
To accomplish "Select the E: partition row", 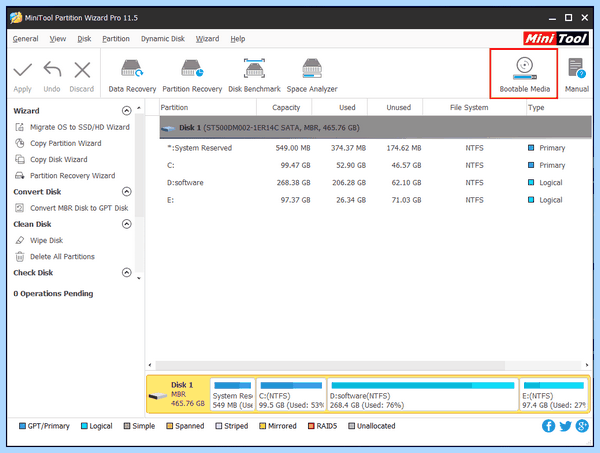I will point(375,200).
